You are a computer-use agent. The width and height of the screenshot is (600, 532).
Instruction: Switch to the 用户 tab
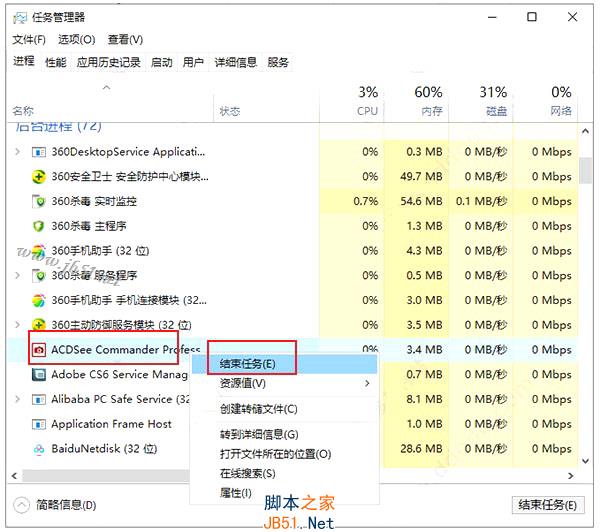tap(193, 62)
